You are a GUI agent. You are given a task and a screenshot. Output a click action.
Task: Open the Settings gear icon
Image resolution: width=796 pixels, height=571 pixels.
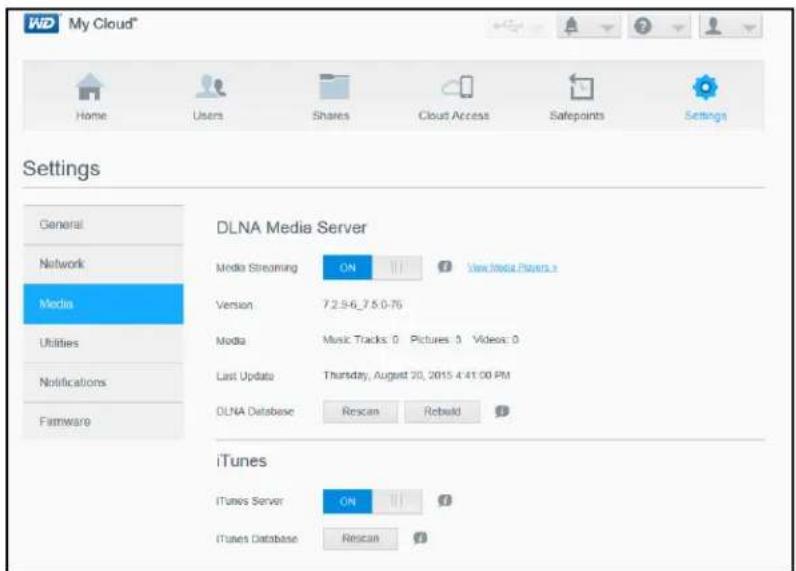click(706, 87)
